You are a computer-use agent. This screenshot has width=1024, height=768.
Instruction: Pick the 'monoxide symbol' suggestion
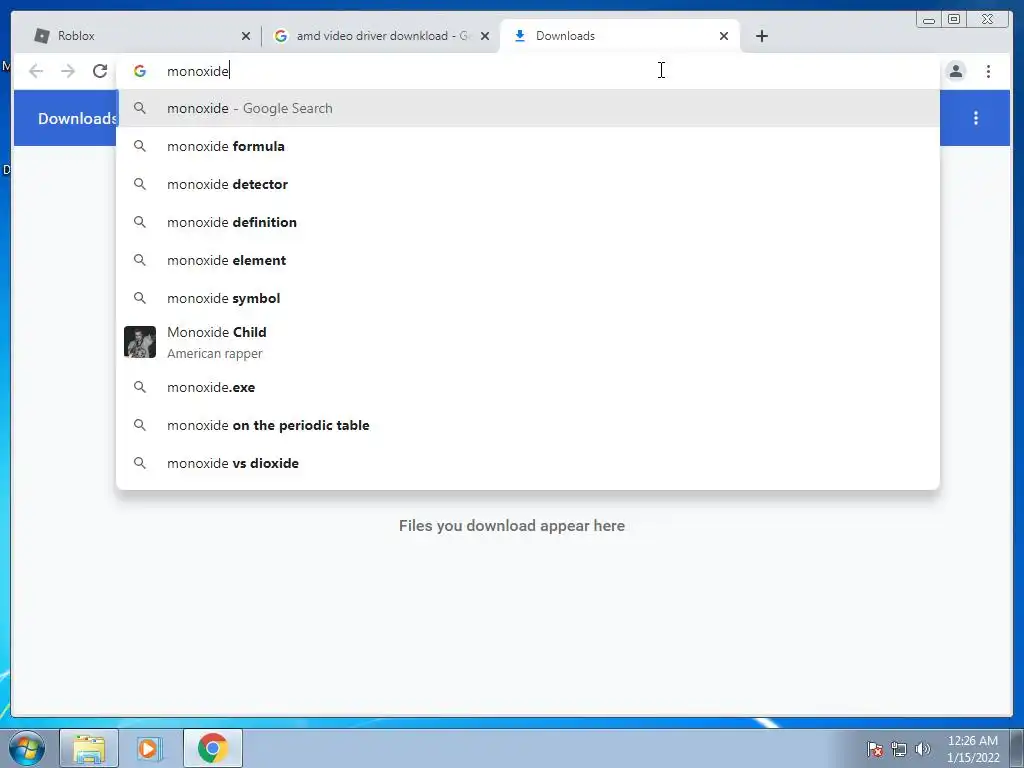[528, 298]
